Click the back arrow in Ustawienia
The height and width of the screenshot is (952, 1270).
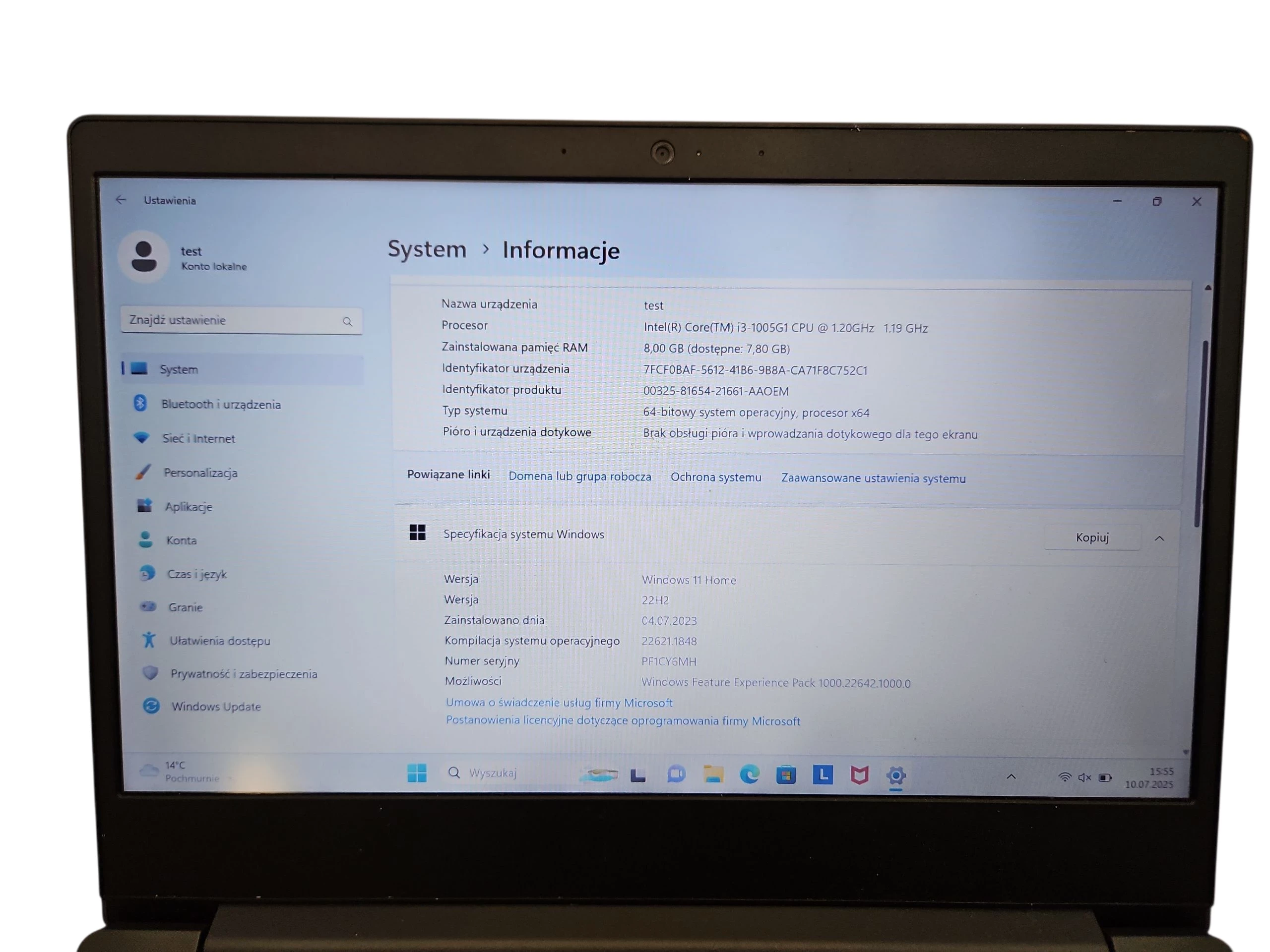coord(121,200)
